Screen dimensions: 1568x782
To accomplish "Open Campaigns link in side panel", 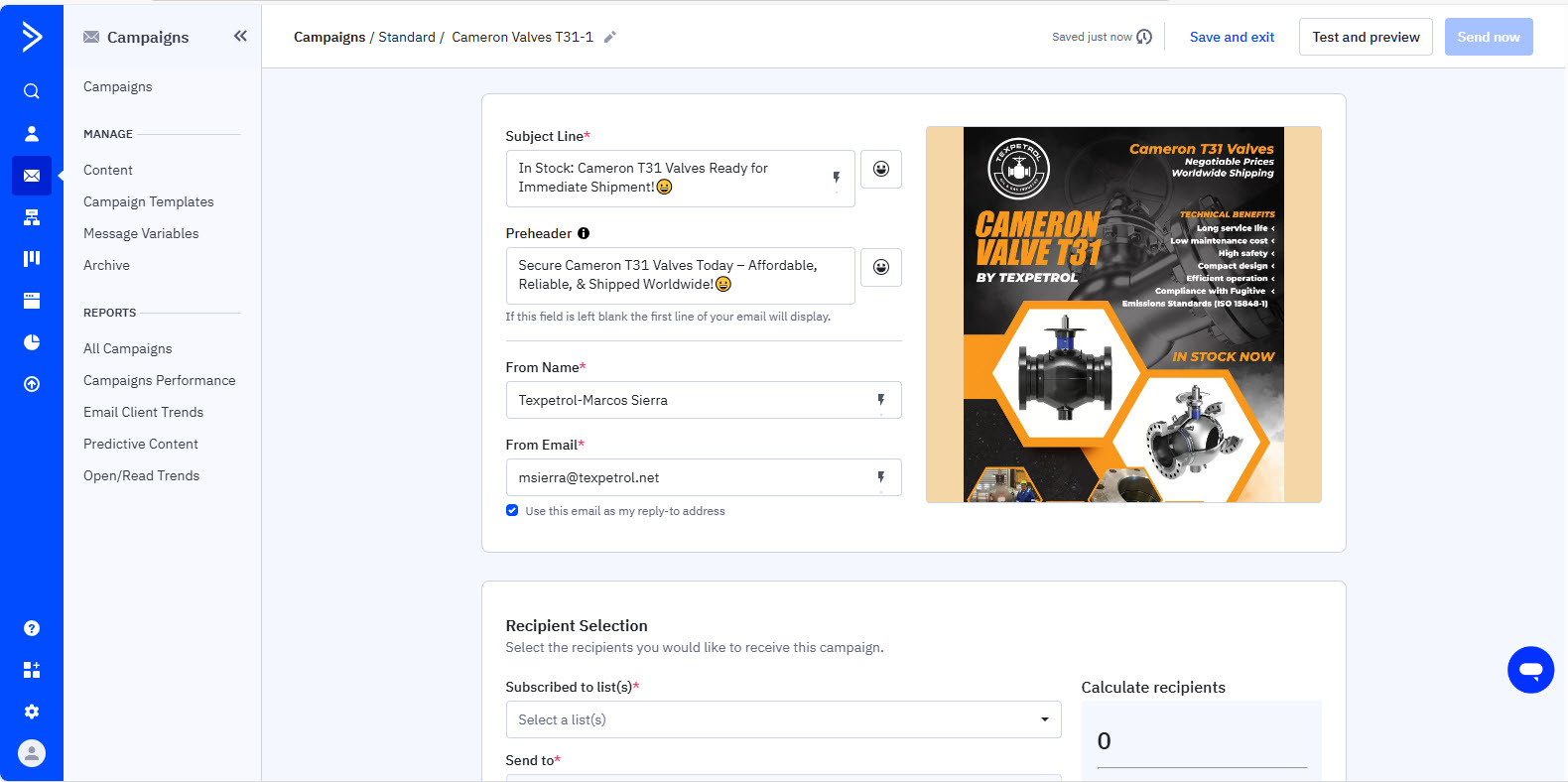I will 118,86.
